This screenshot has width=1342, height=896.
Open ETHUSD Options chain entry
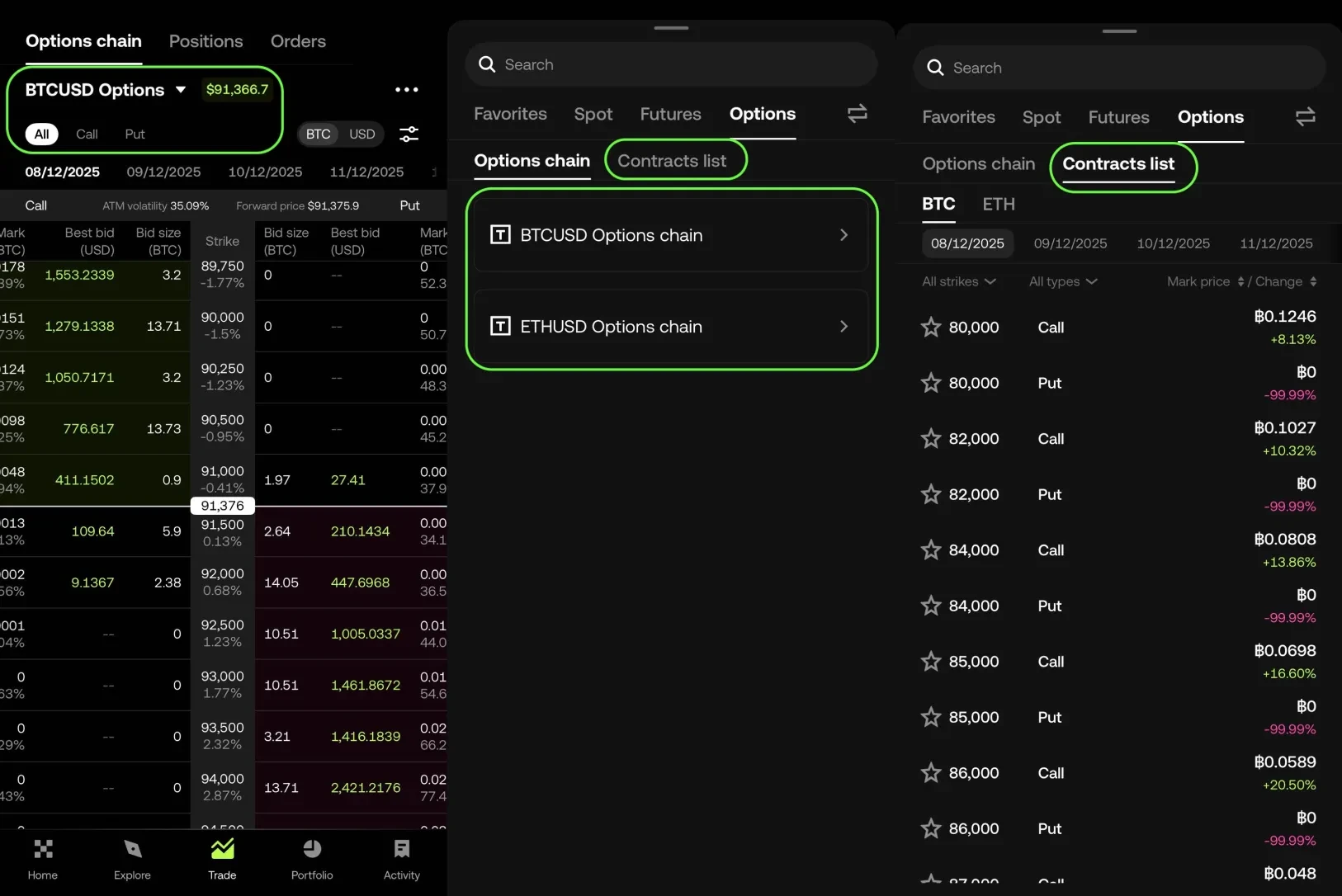pyautogui.click(x=670, y=327)
